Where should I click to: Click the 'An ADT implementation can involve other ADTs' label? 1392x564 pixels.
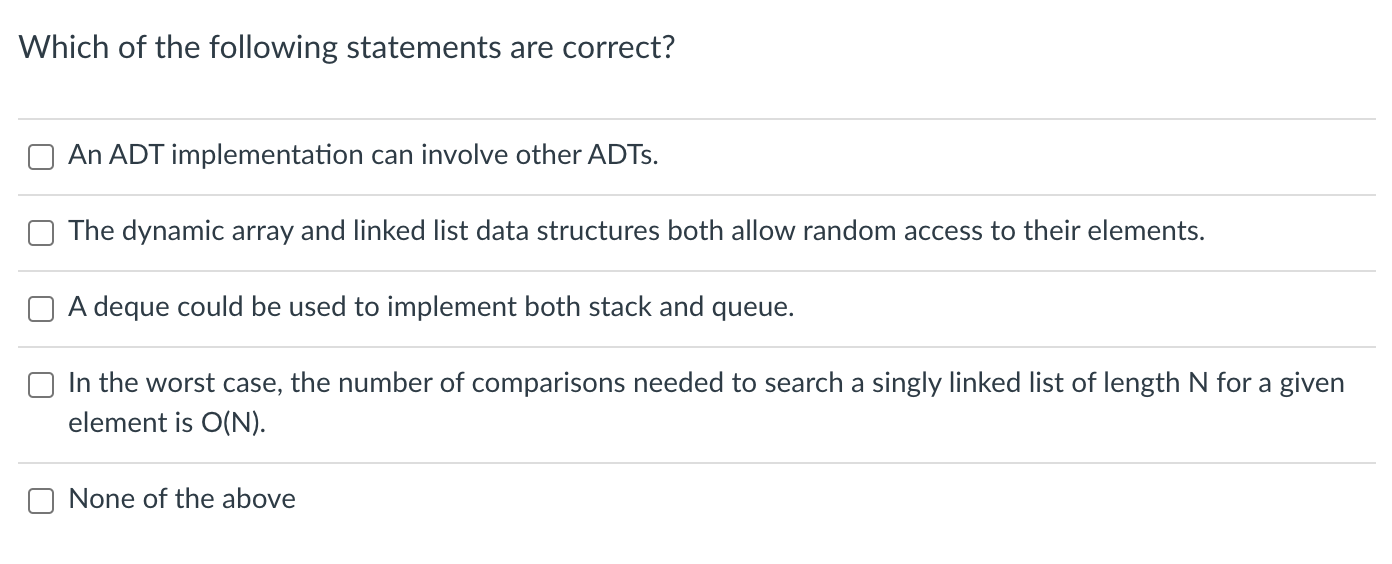pyautogui.click(x=363, y=156)
